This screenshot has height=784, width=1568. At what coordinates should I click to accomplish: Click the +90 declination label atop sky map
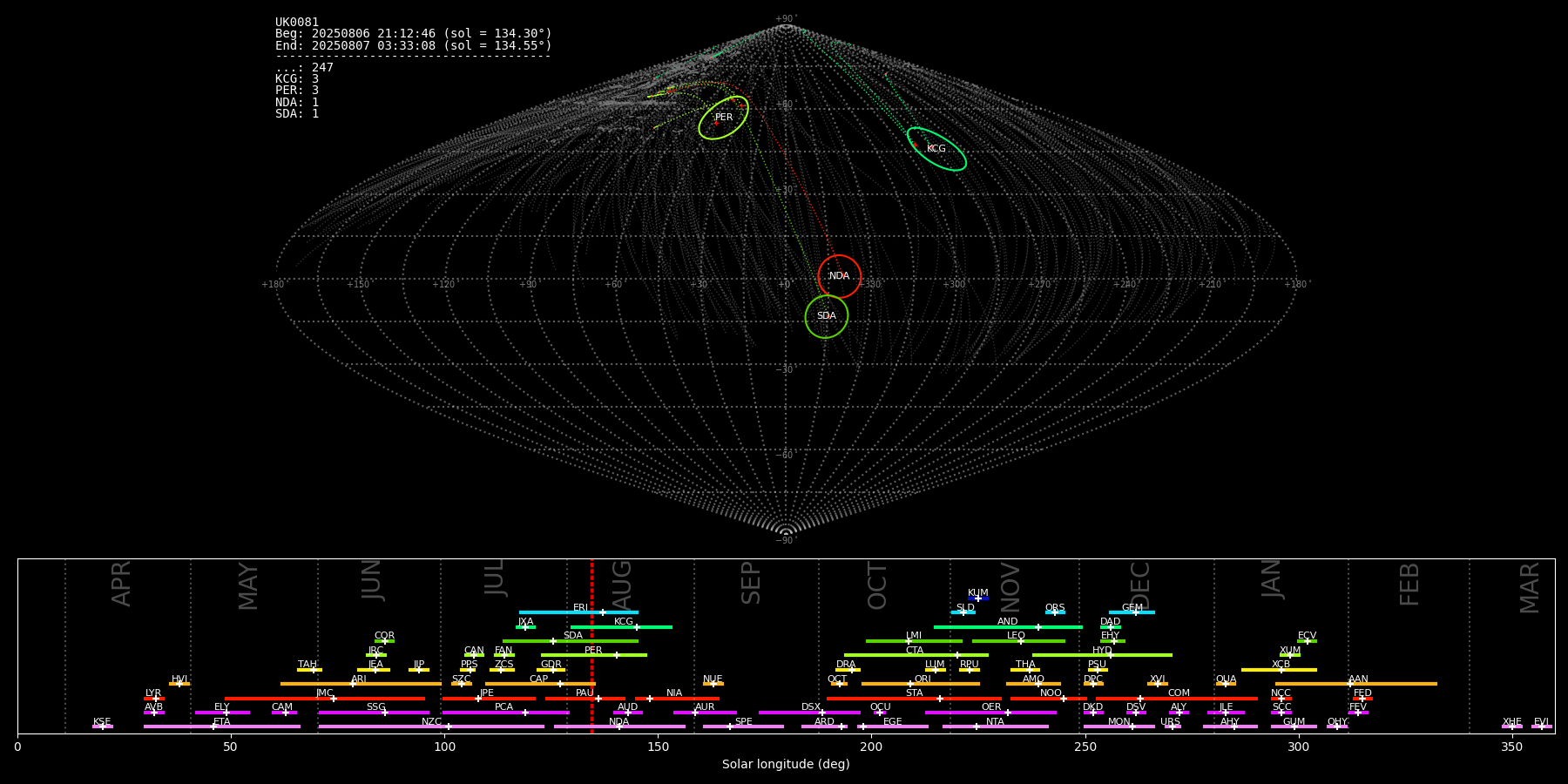[x=785, y=19]
